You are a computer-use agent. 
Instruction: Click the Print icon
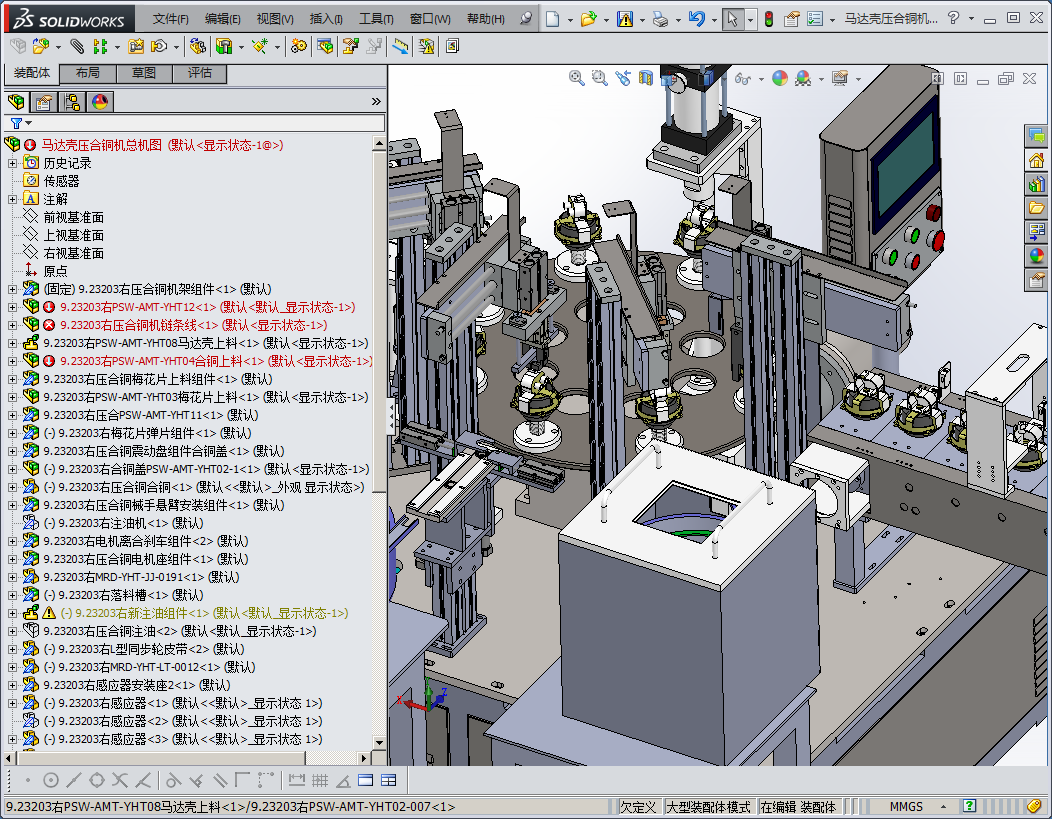660,19
